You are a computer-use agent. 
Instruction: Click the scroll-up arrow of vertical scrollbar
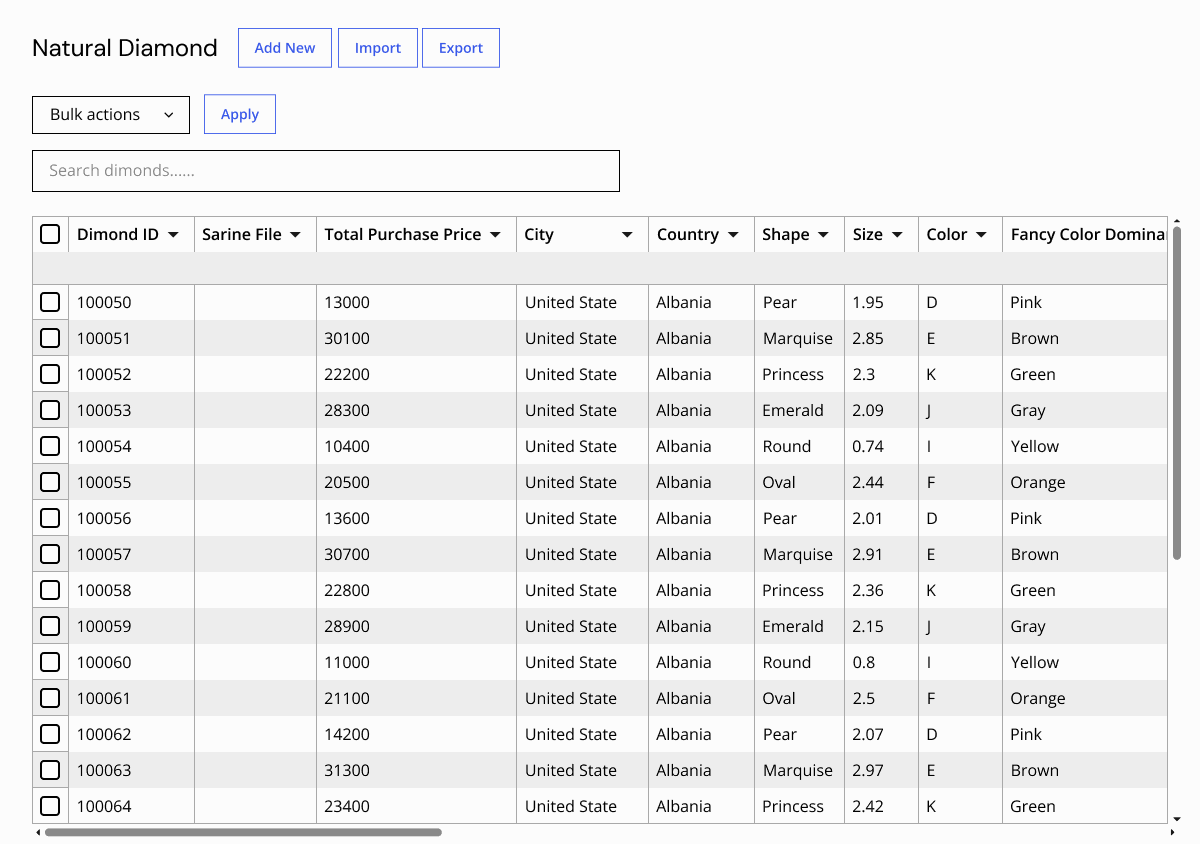[x=1177, y=221]
